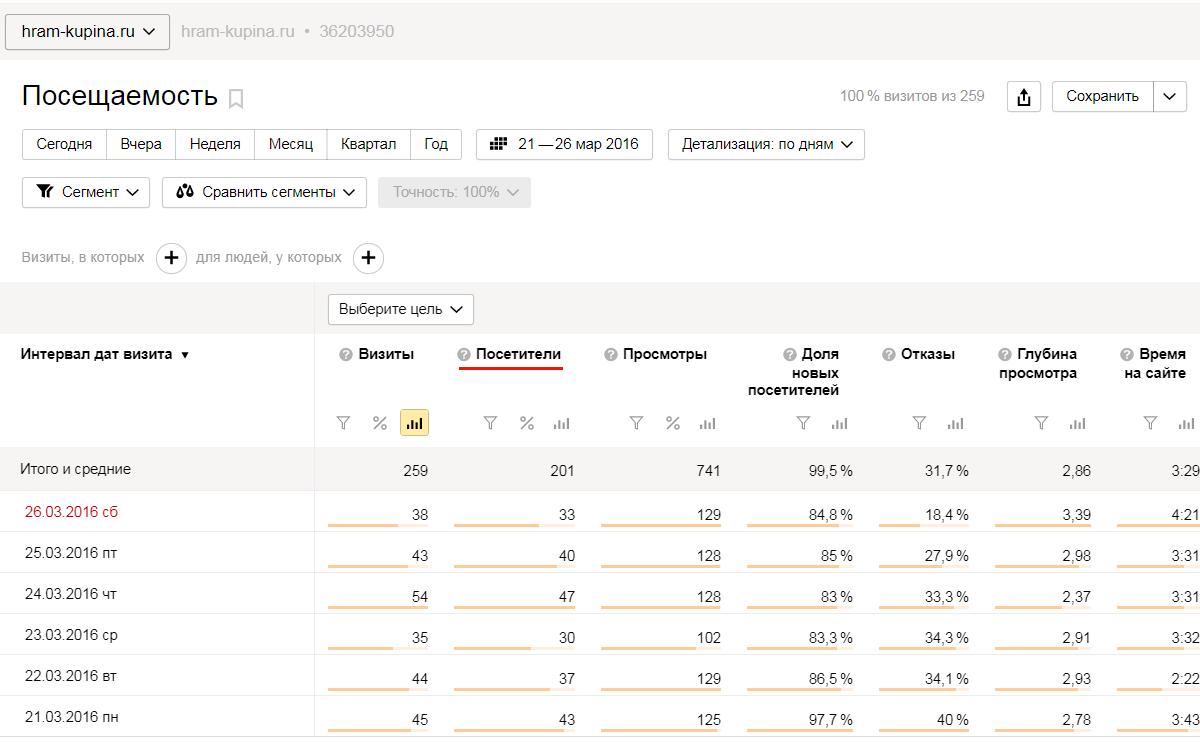Open the hram-kupina.ru site dropdown
Image resolution: width=1200 pixels, height=750 pixels.
(88, 31)
